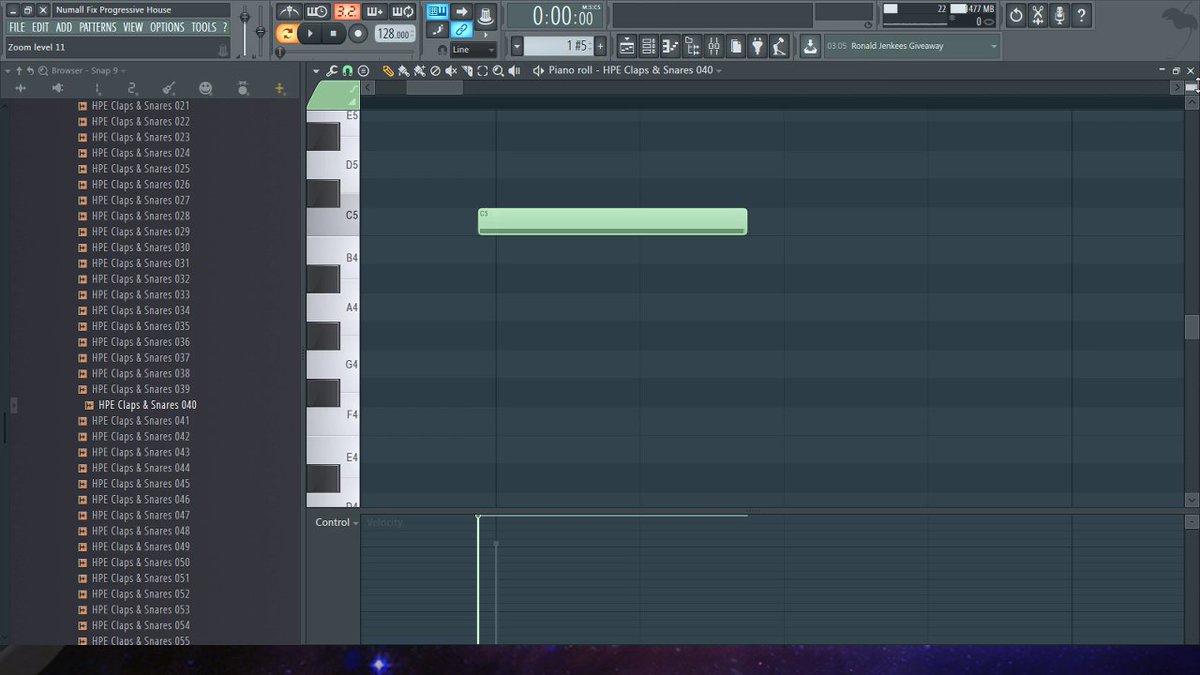Image resolution: width=1200 pixels, height=675 pixels.
Task: Click the undo history circular arrow icon
Action: point(1016,15)
